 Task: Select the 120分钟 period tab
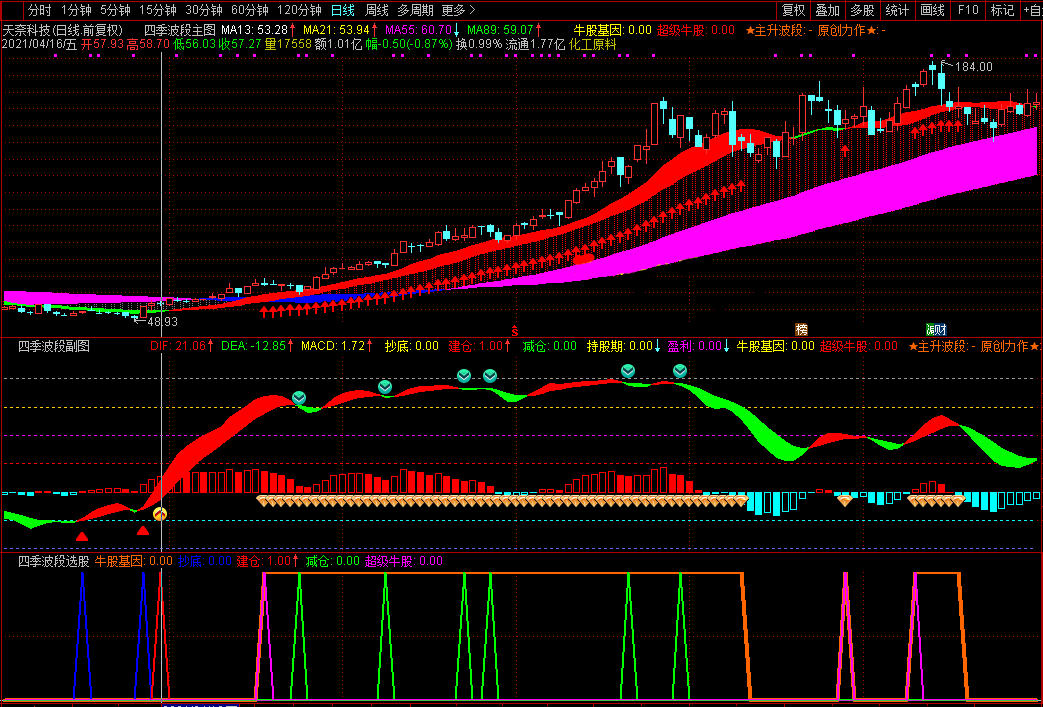point(299,10)
